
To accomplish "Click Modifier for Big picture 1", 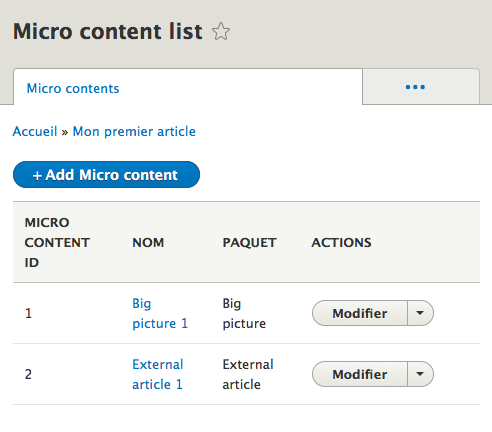I will pyautogui.click(x=360, y=313).
